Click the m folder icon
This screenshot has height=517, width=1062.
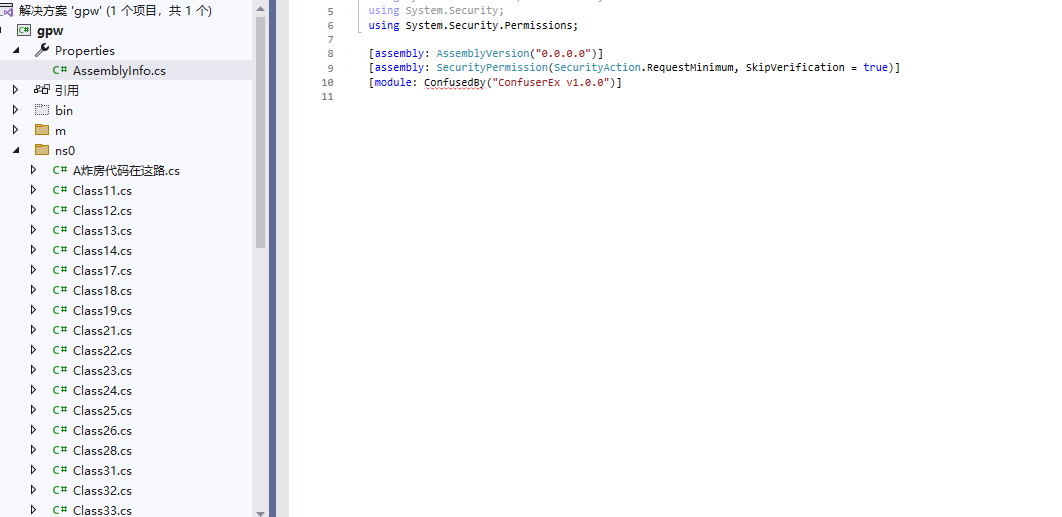click(x=42, y=130)
